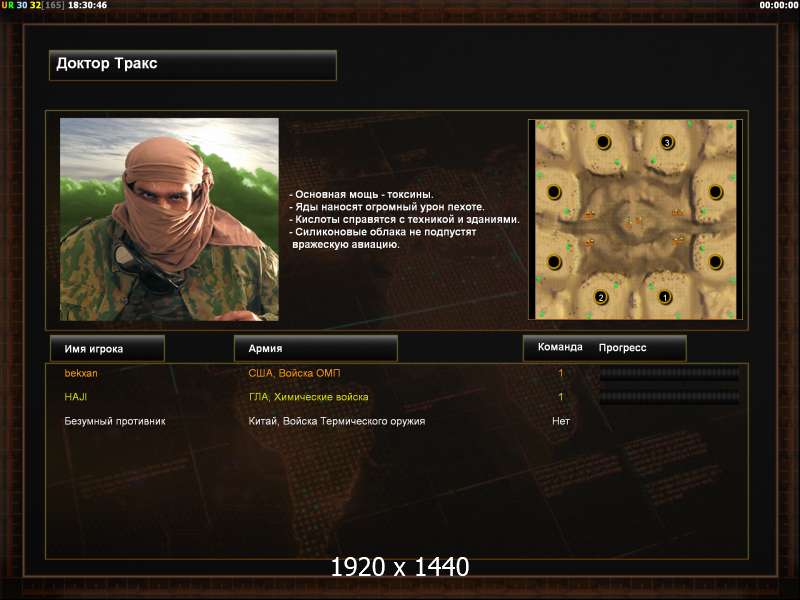Click start position 1 marker on minimap
This screenshot has height=600, width=800.
[664, 297]
